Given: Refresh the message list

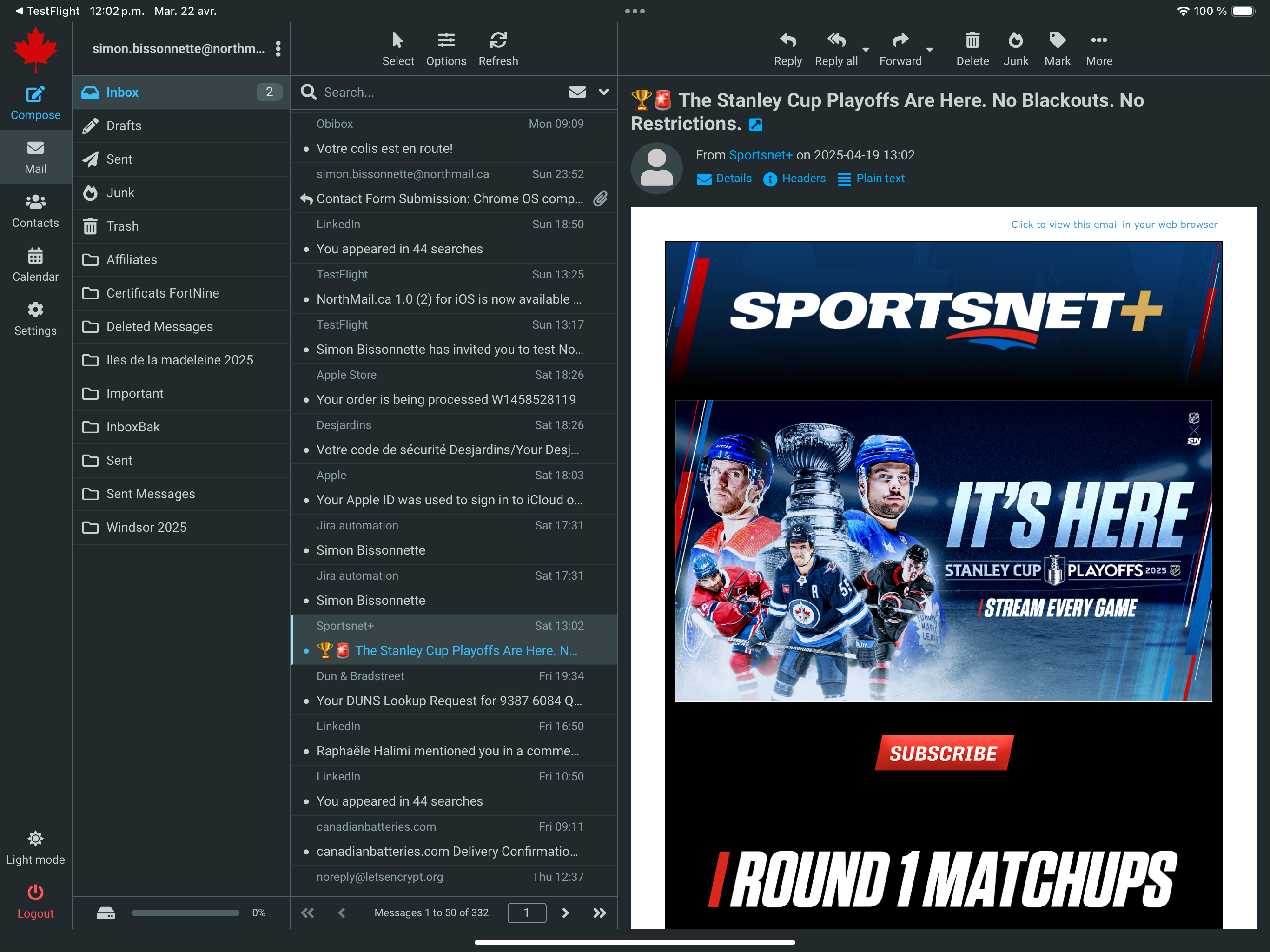Looking at the screenshot, I should (498, 40).
